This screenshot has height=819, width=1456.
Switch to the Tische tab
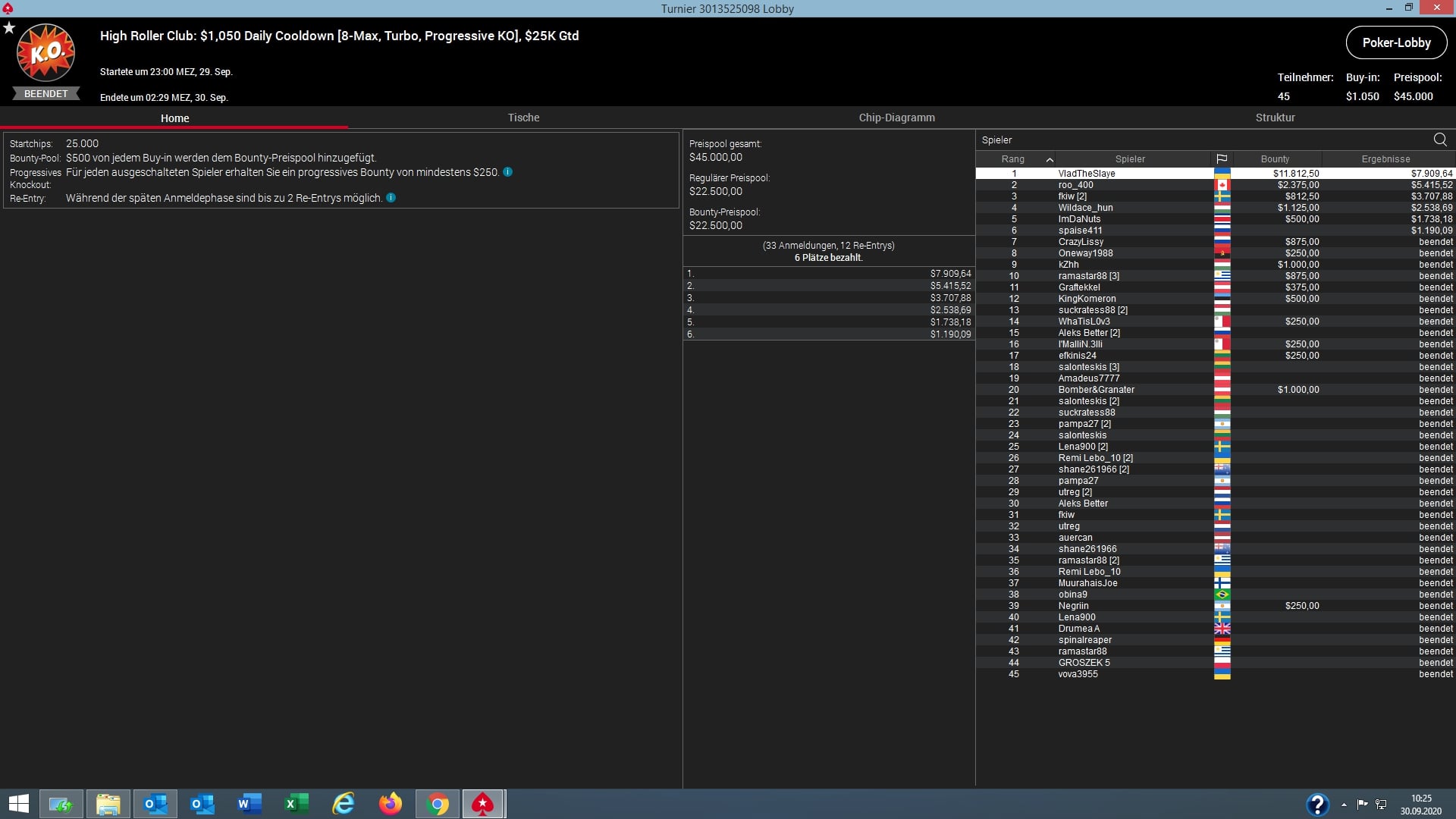(x=523, y=118)
